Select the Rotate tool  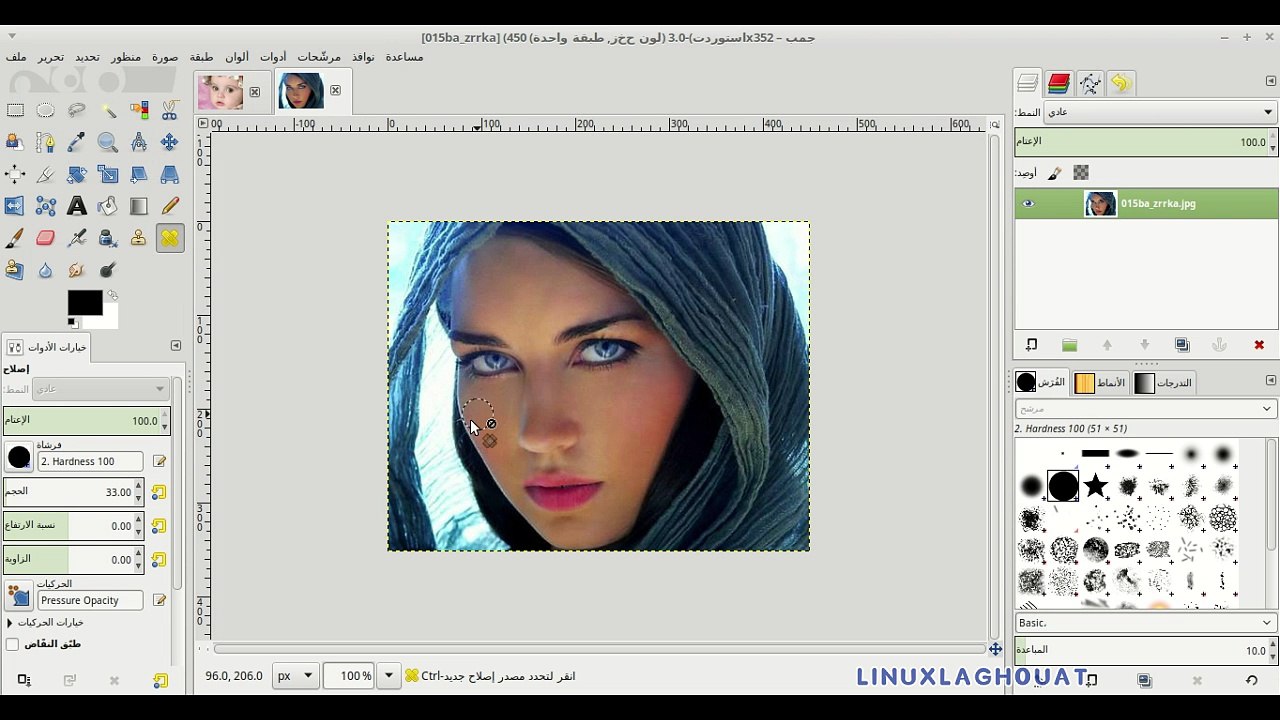click(77, 175)
